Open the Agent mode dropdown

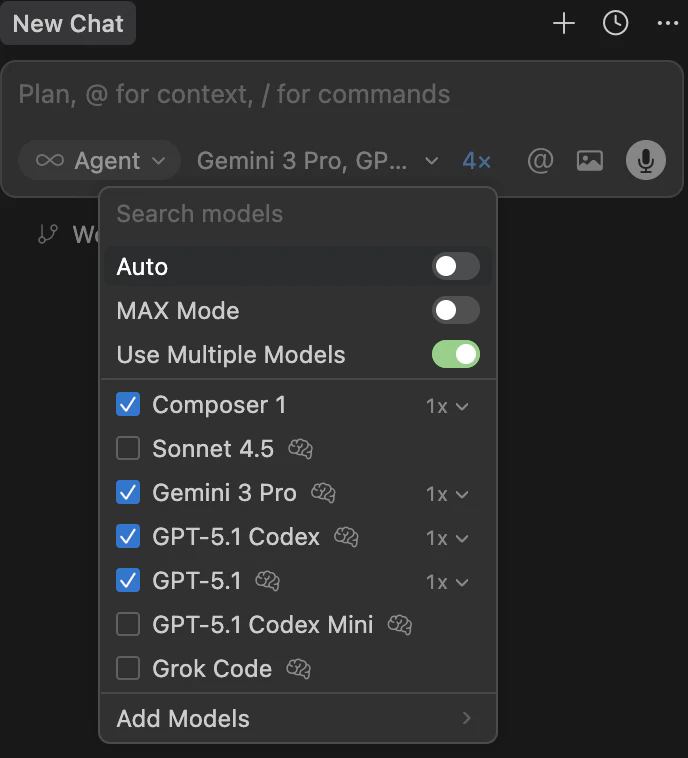(100, 160)
